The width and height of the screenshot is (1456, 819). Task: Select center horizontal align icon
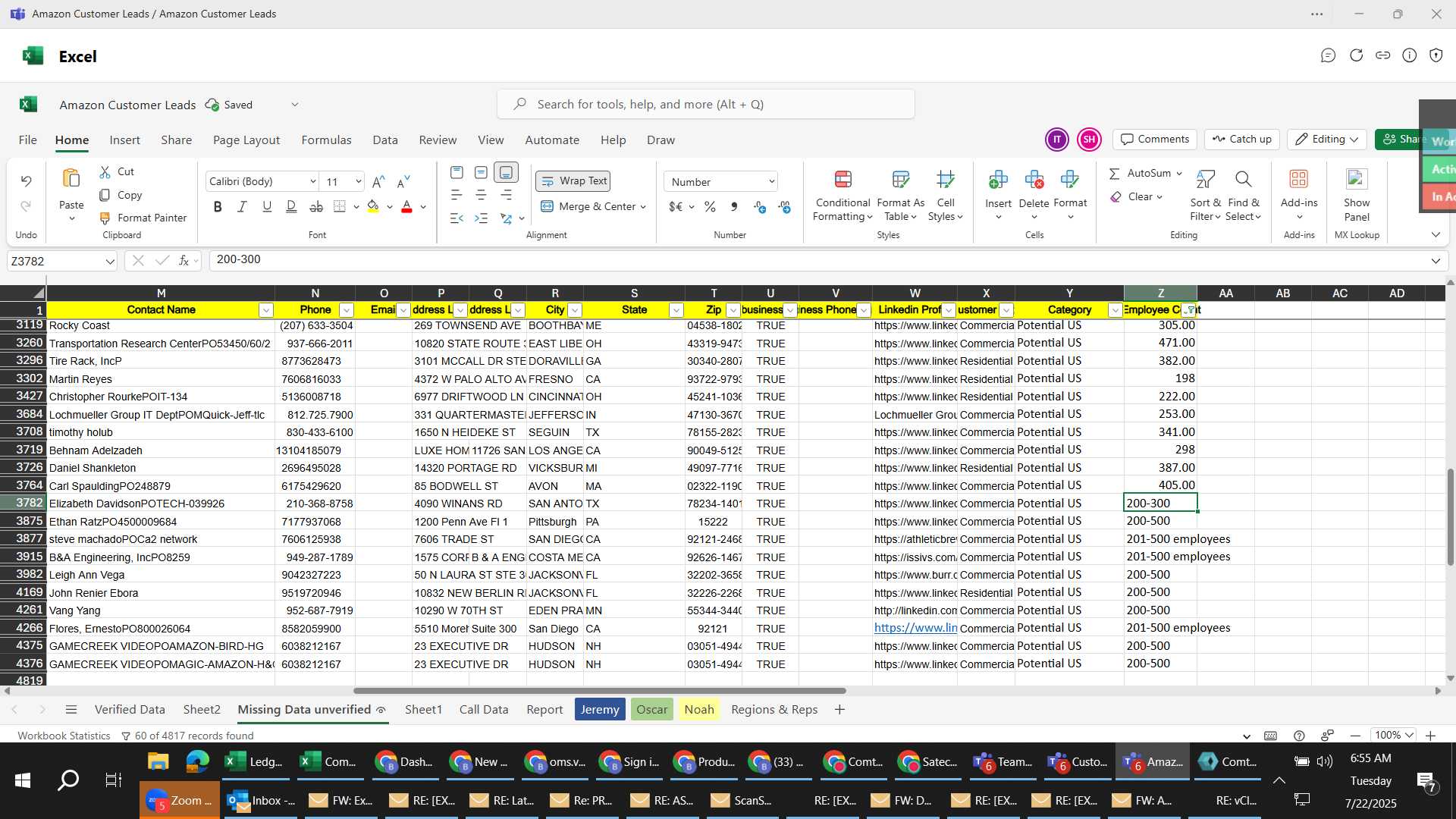pyautogui.click(x=481, y=196)
